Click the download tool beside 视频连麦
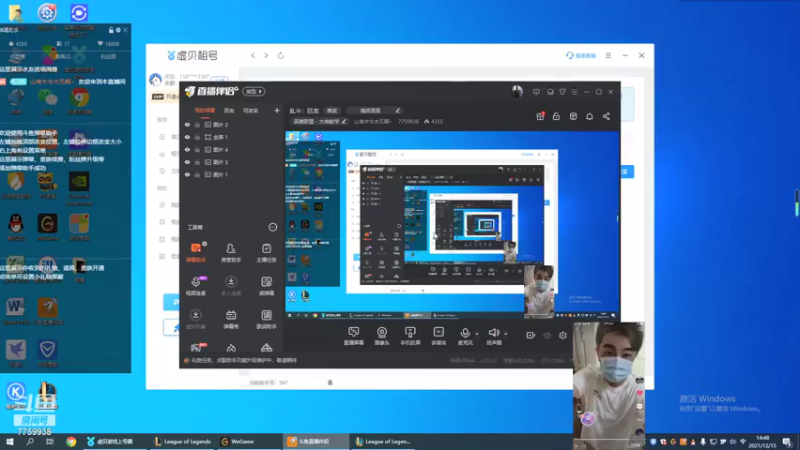 click(231, 286)
